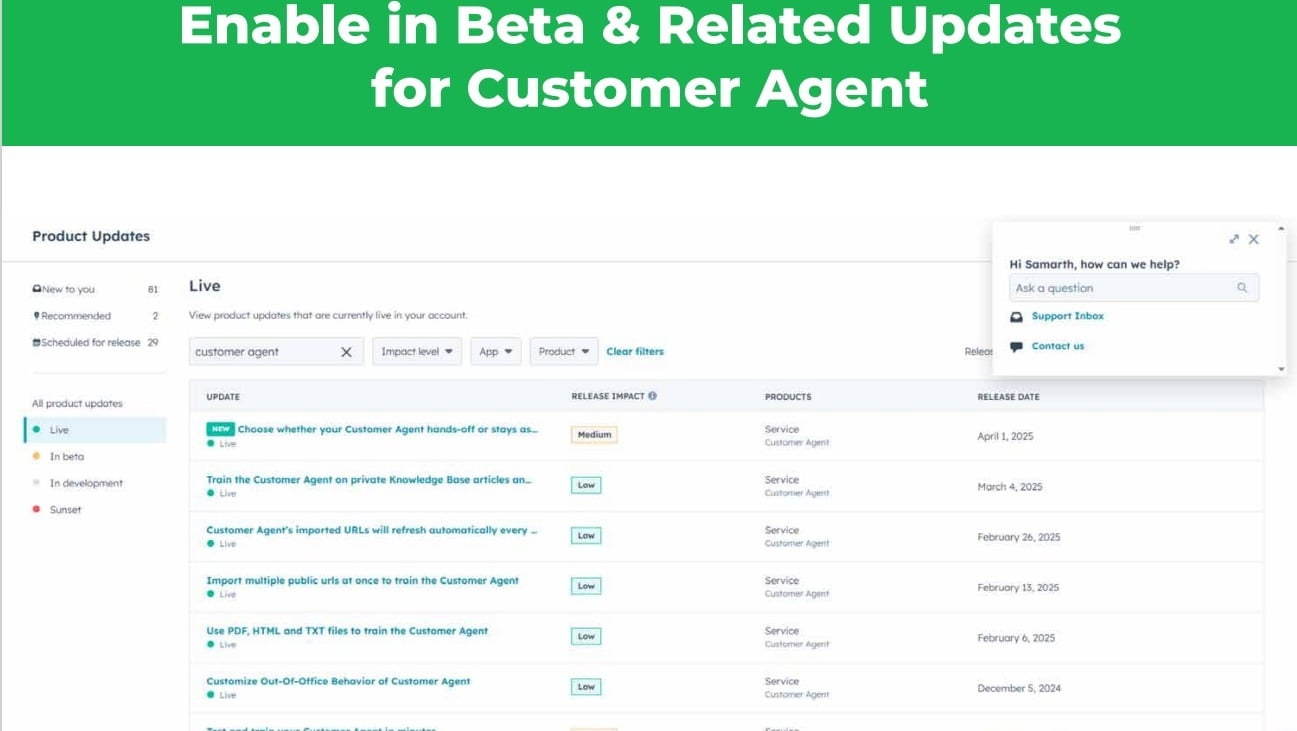Click the scroll-up arrow in help widget
1297x731 pixels.
1282,229
